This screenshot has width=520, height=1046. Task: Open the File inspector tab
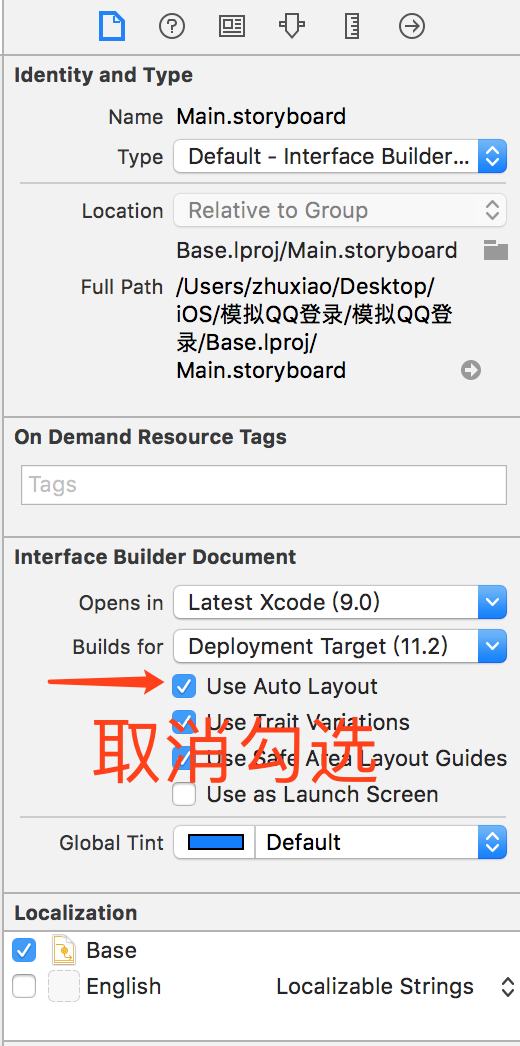click(x=112, y=27)
